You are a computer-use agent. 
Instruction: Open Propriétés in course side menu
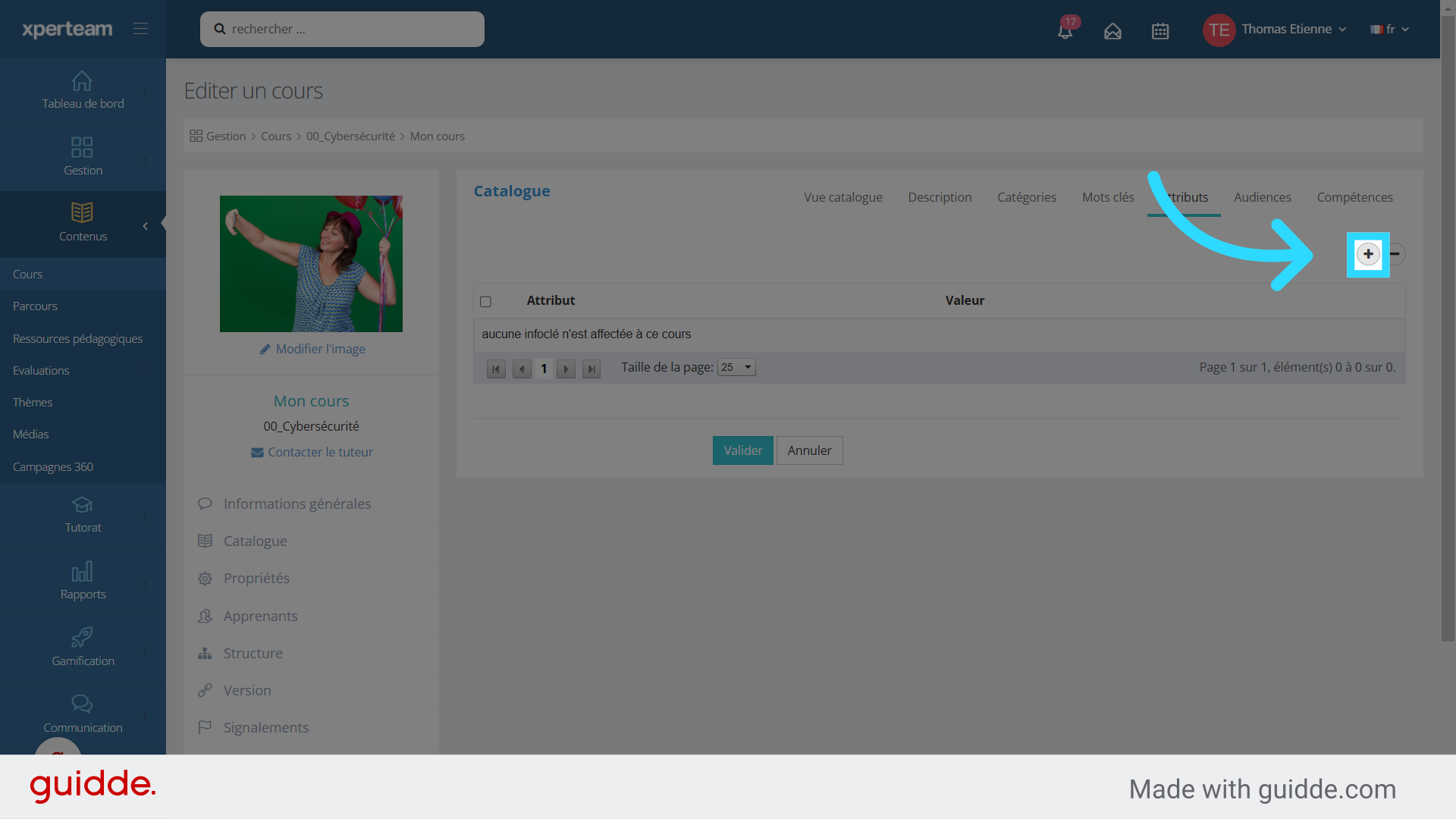pyautogui.click(x=256, y=579)
